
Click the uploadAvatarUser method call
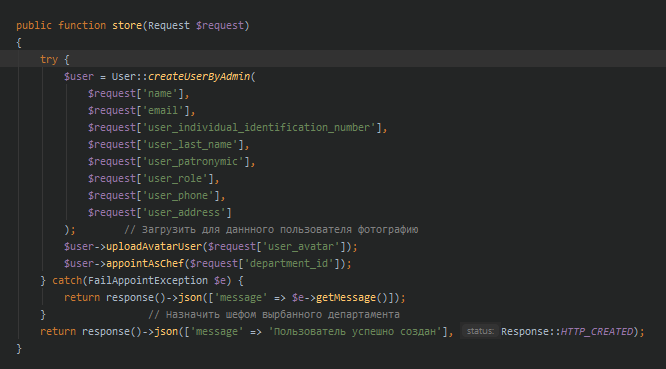tap(154, 246)
